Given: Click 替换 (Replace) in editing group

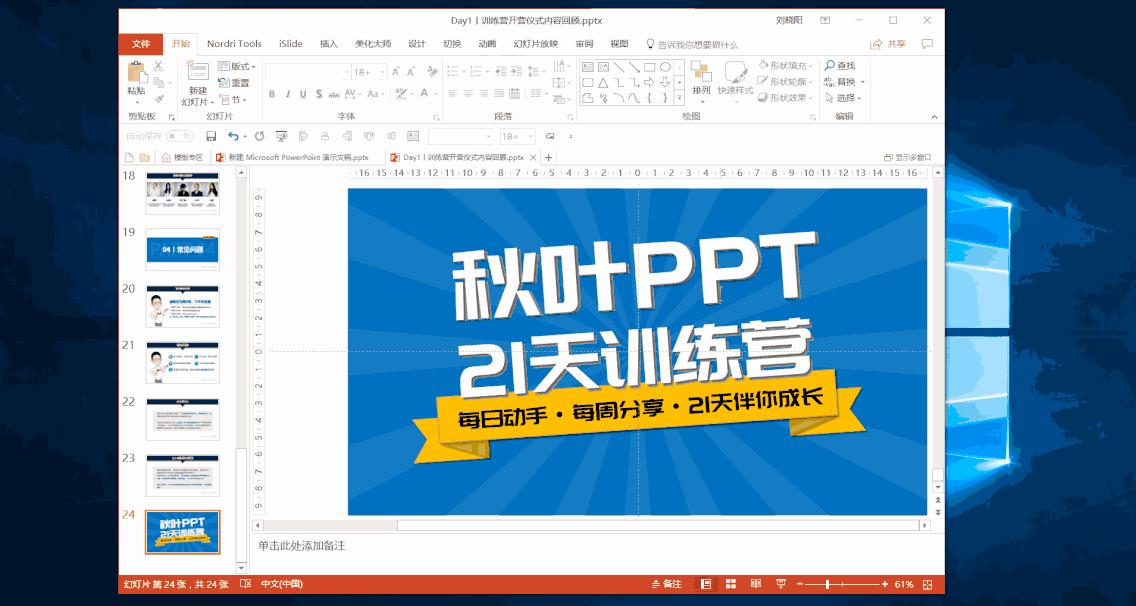Looking at the screenshot, I should tap(847, 81).
